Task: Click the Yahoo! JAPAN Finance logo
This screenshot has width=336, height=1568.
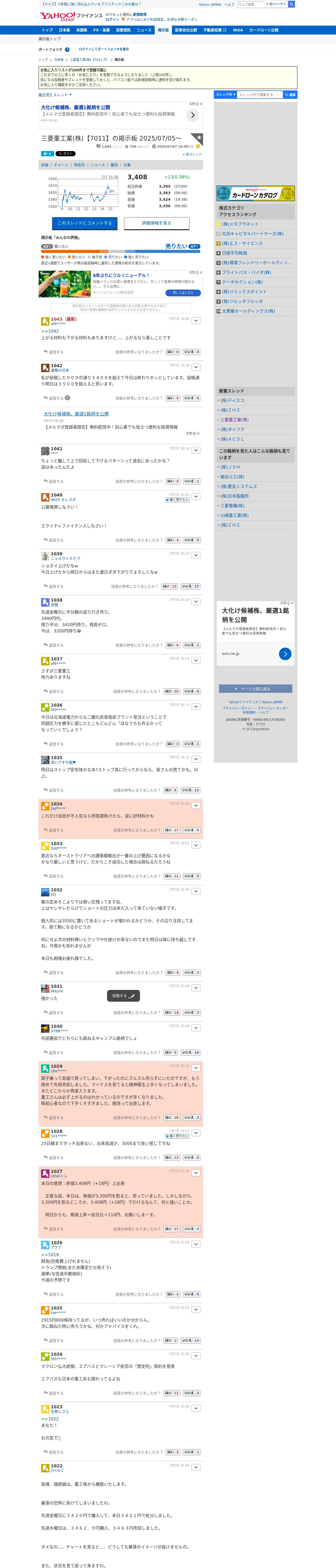Action: tap(71, 16)
